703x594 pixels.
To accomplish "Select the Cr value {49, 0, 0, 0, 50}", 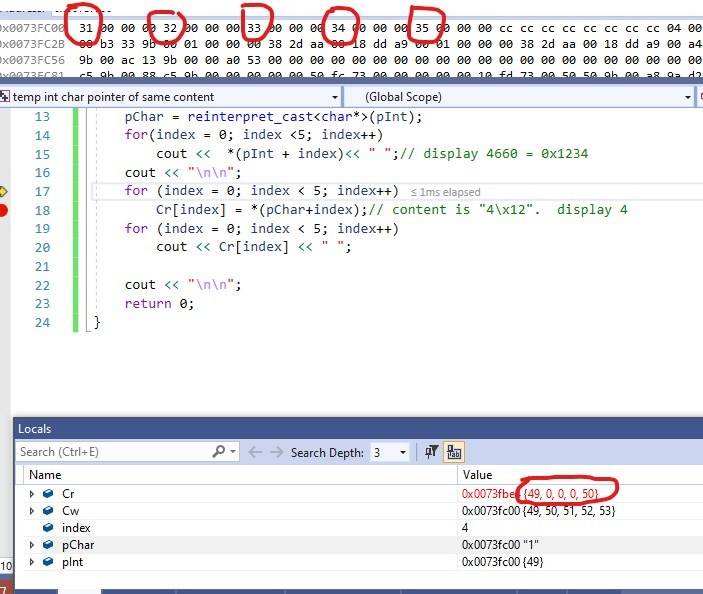I will [x=561, y=494].
